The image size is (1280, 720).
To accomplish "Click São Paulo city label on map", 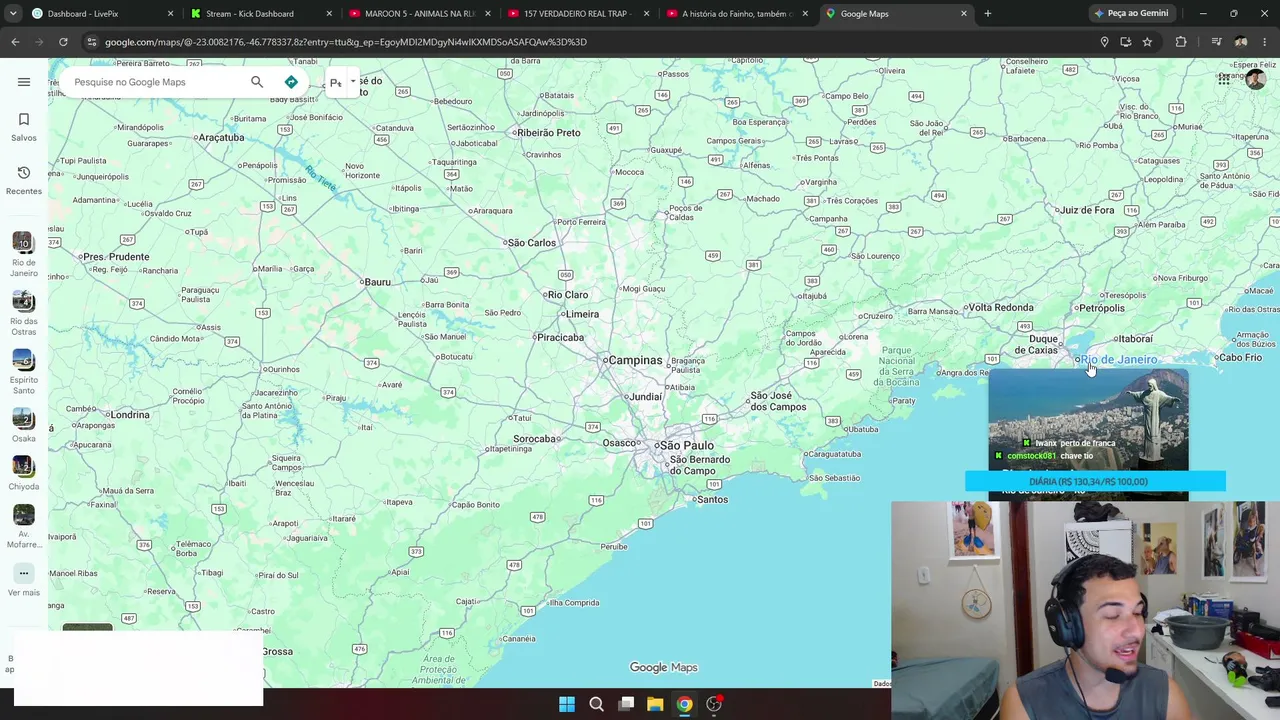I will (685, 446).
